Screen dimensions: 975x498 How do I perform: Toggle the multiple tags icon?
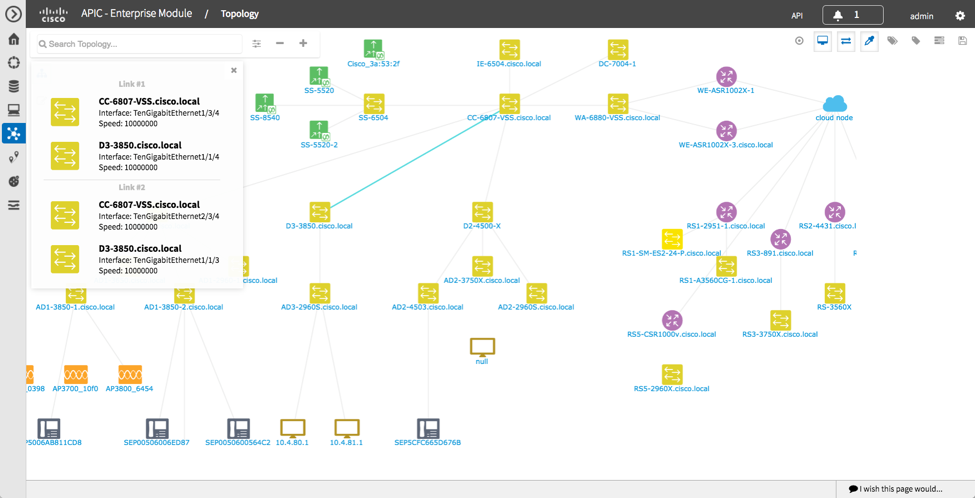[892, 41]
